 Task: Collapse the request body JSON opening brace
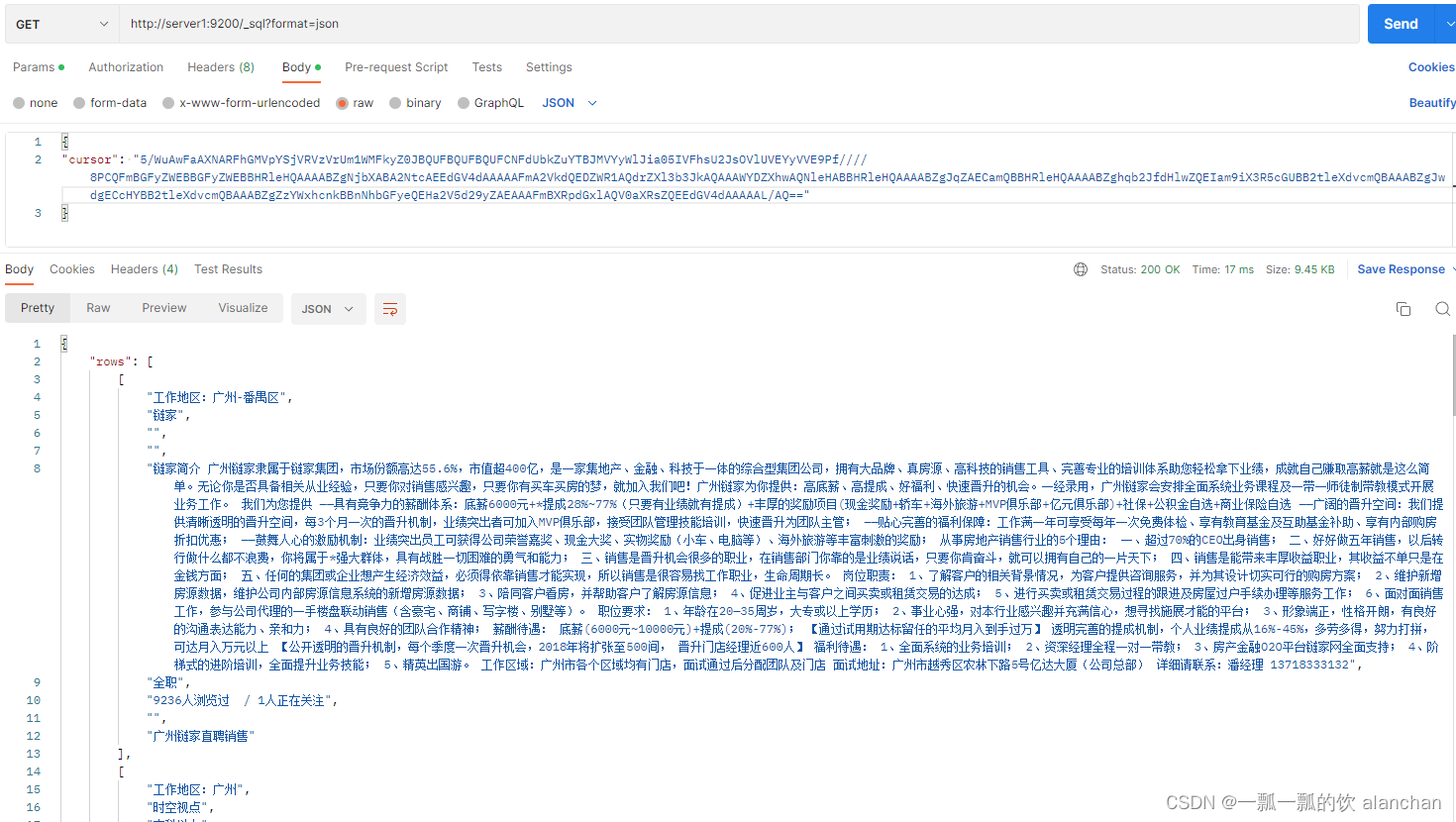pyautogui.click(x=65, y=142)
